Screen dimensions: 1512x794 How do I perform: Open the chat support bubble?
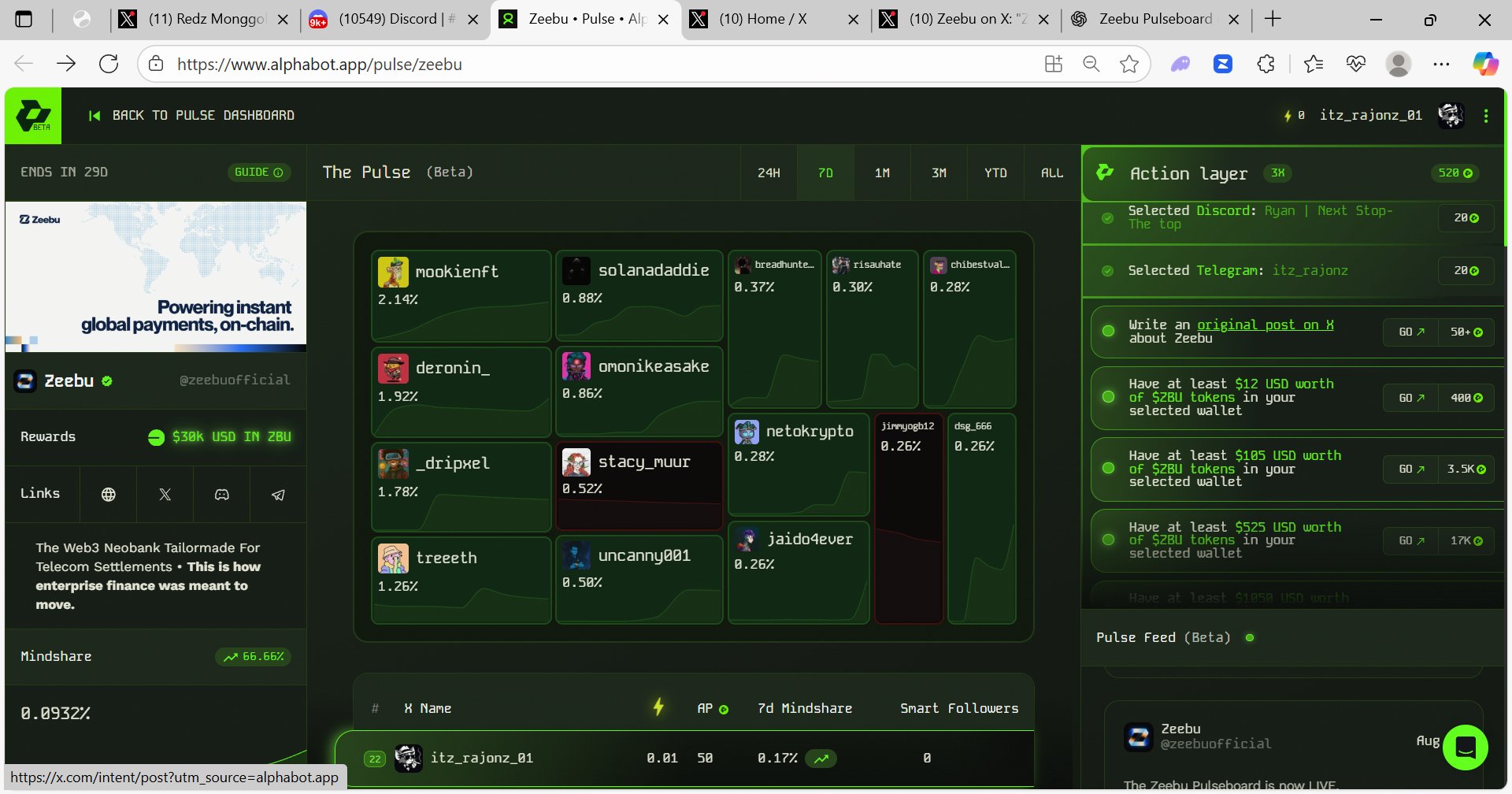1466,748
